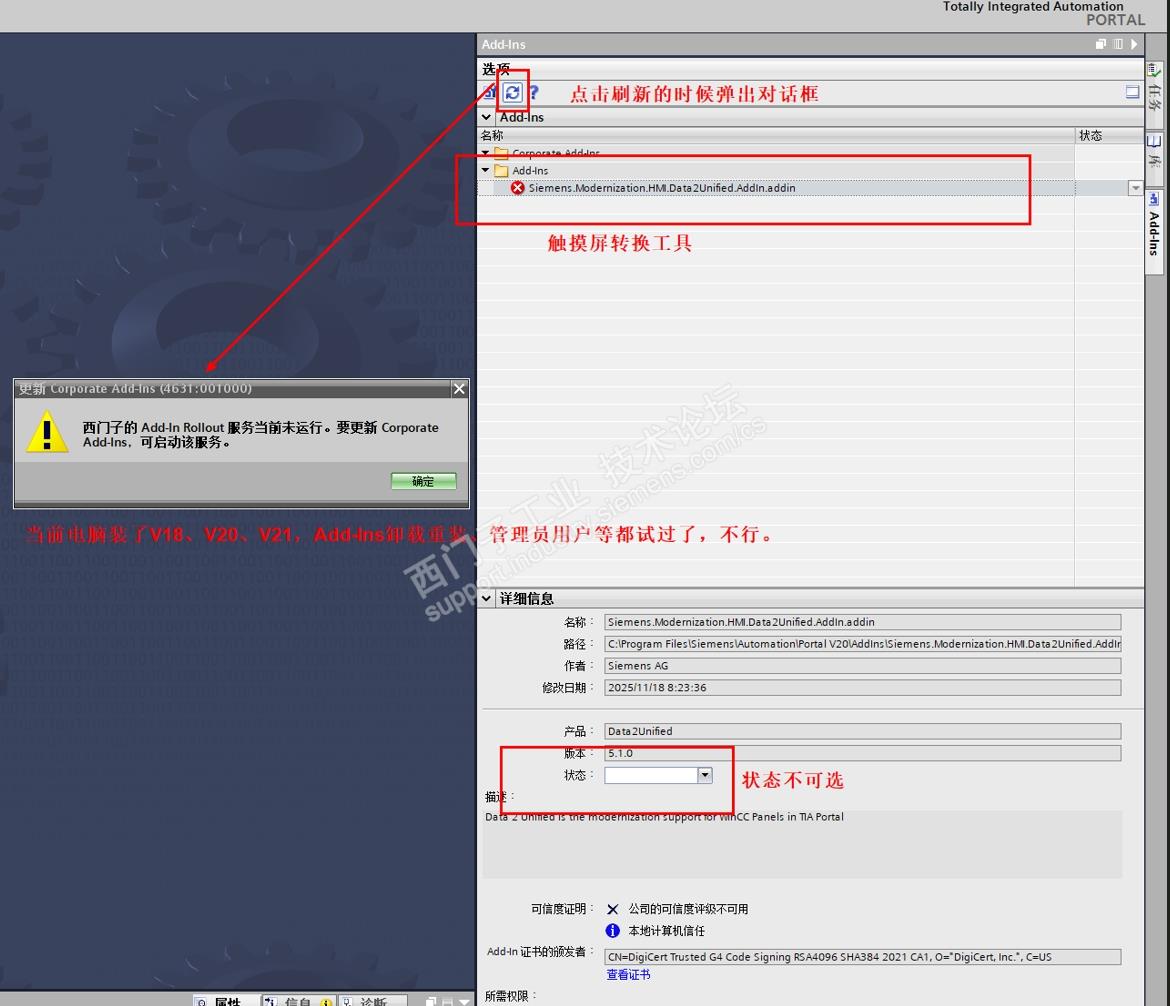The height and width of the screenshot is (1006, 1170).
Task: Click the 修改日期 field 2025/11/18 8:23:36
Action: click(x=863, y=687)
